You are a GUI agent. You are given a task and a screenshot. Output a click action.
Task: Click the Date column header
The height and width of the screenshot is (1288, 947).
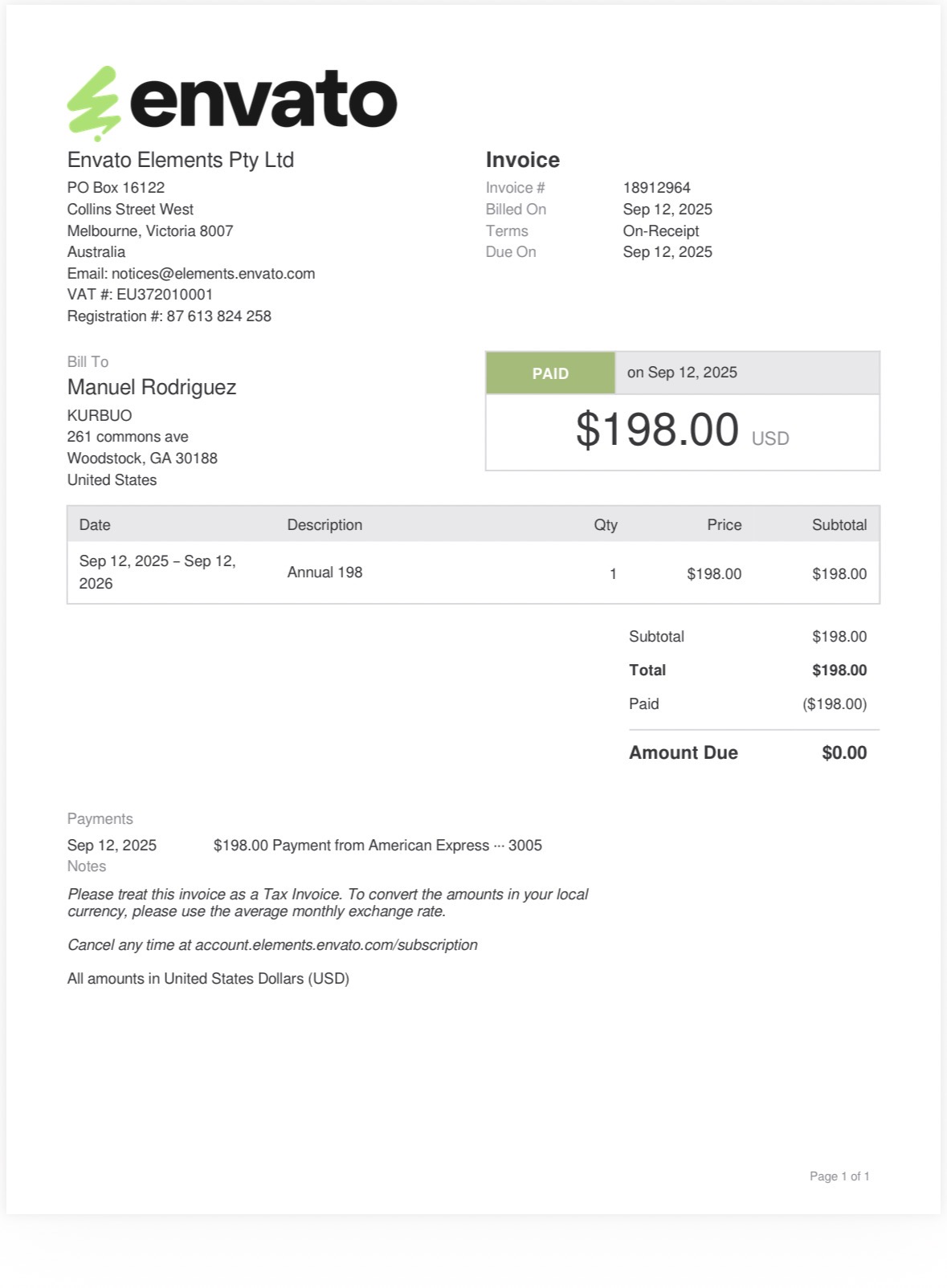coord(95,525)
